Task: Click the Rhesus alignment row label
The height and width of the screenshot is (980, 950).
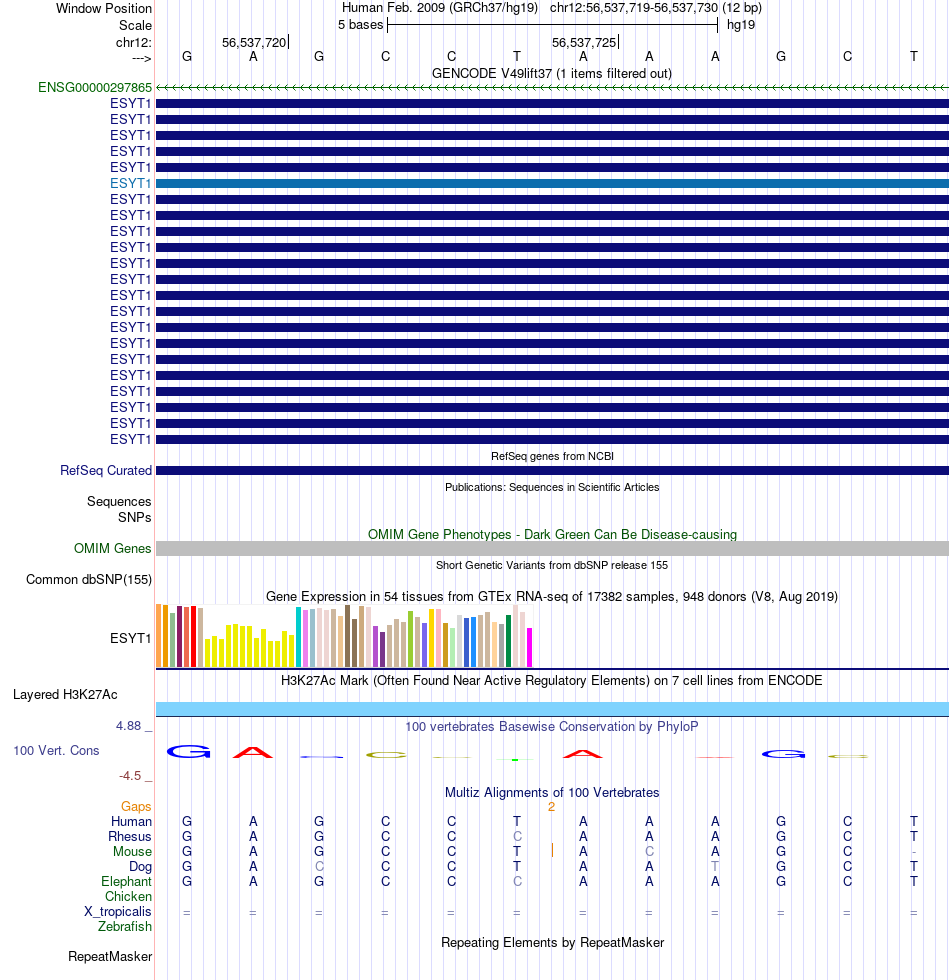Action: coord(130,836)
